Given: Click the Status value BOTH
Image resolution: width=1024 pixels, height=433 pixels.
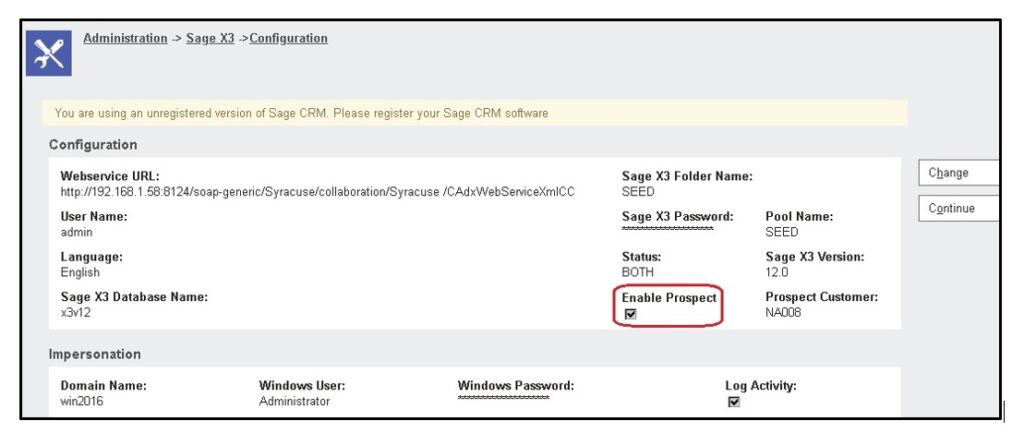Looking at the screenshot, I should [638, 272].
